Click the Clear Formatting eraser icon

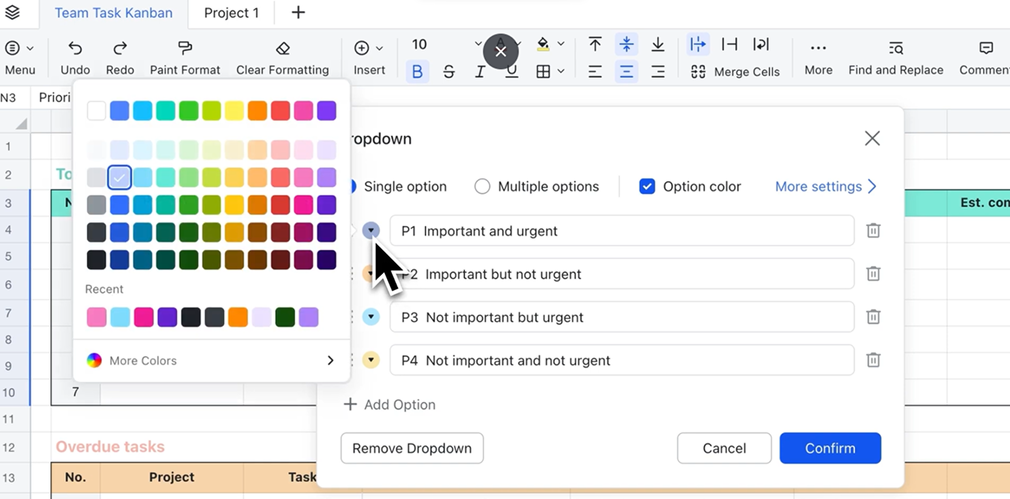(282, 48)
